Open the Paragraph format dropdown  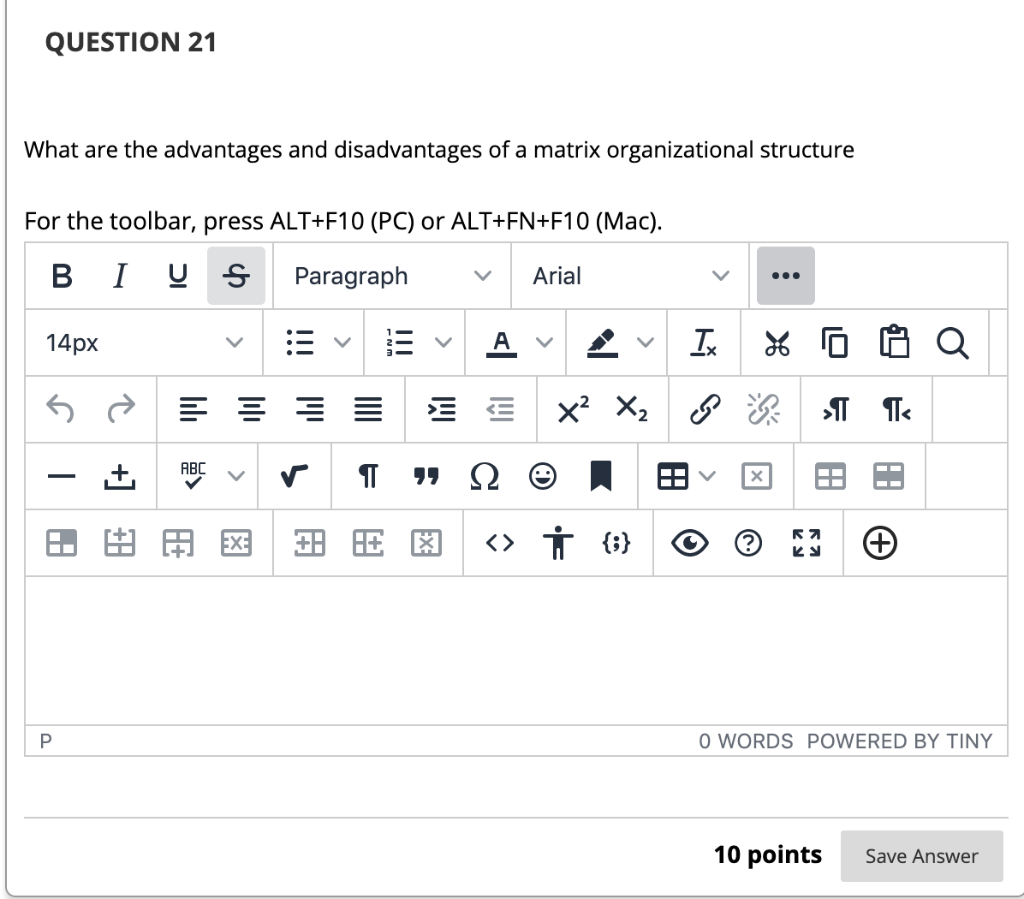point(390,276)
